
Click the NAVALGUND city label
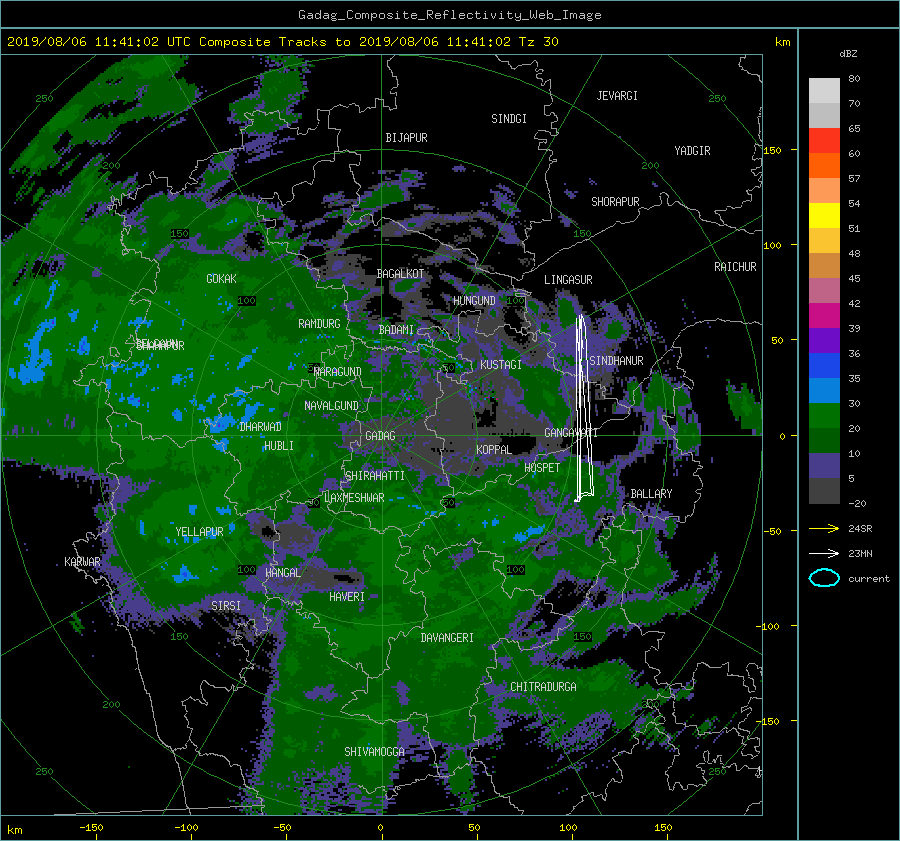click(331, 406)
